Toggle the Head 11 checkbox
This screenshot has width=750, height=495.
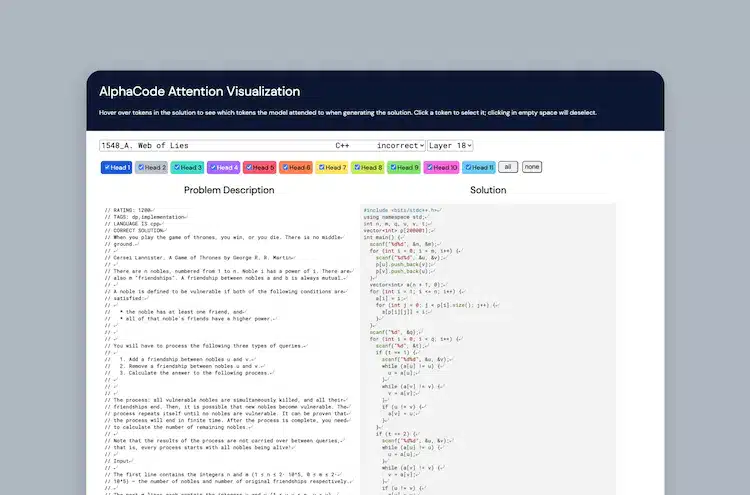pos(469,167)
